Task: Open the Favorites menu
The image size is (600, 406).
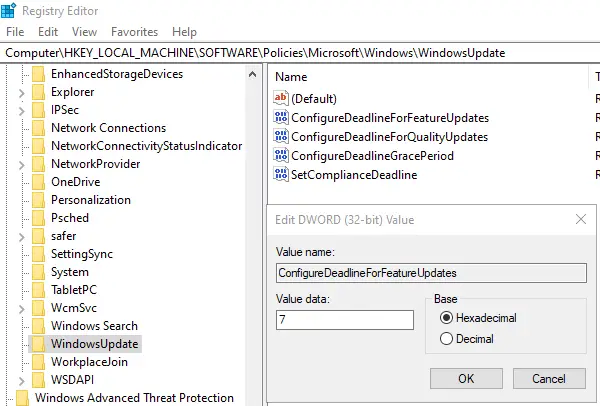Action: (x=134, y=32)
